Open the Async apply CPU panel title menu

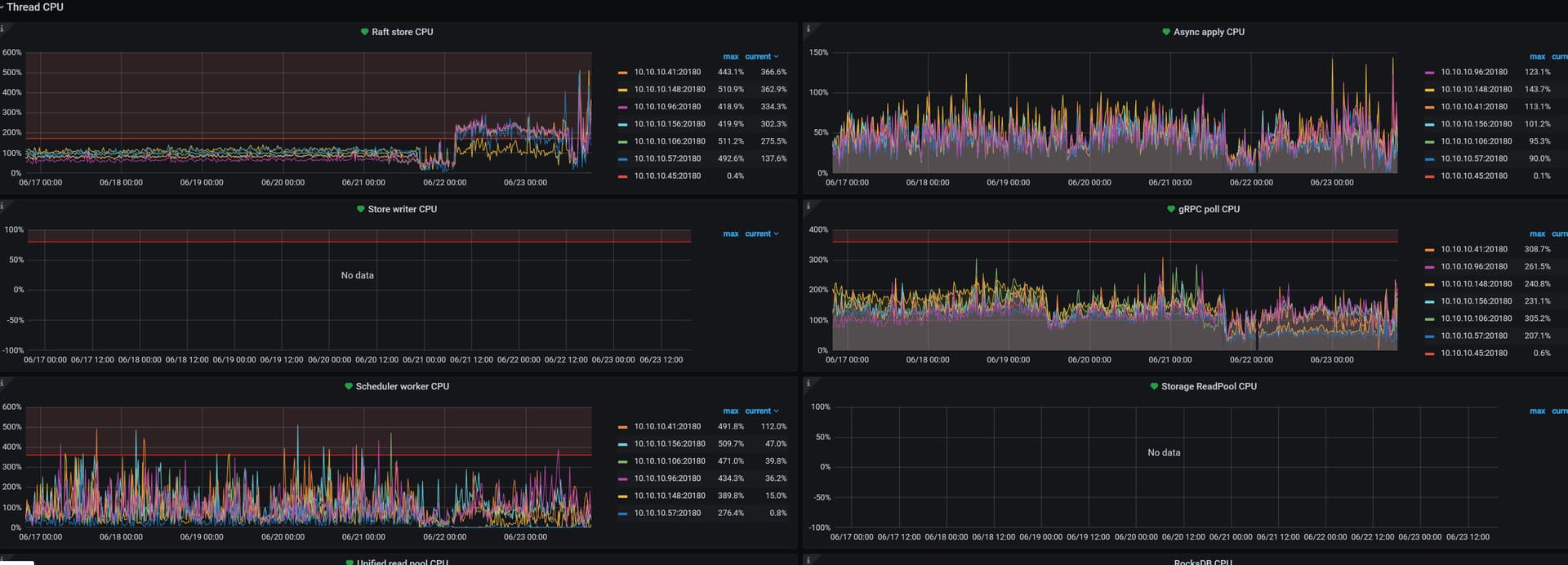tap(1209, 32)
